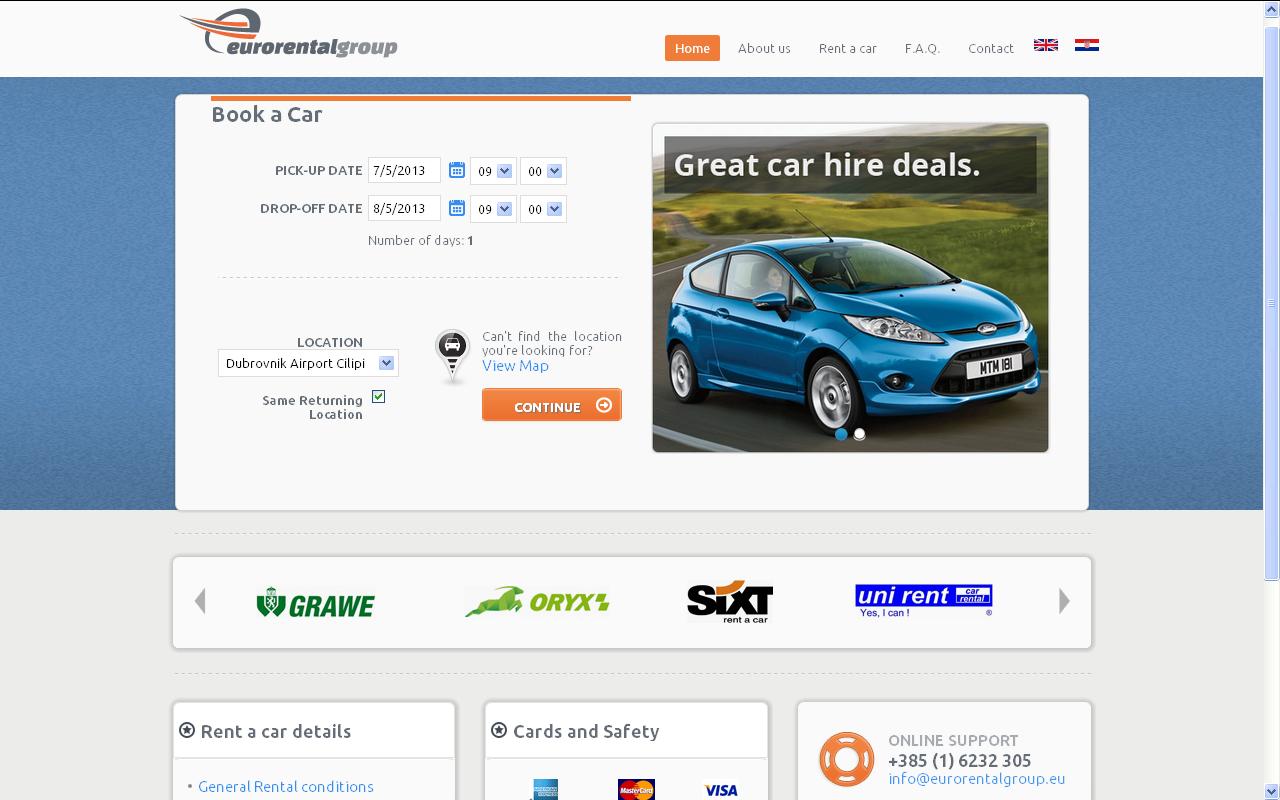Open Rent a car menu item
The image size is (1280, 800).
848,48
